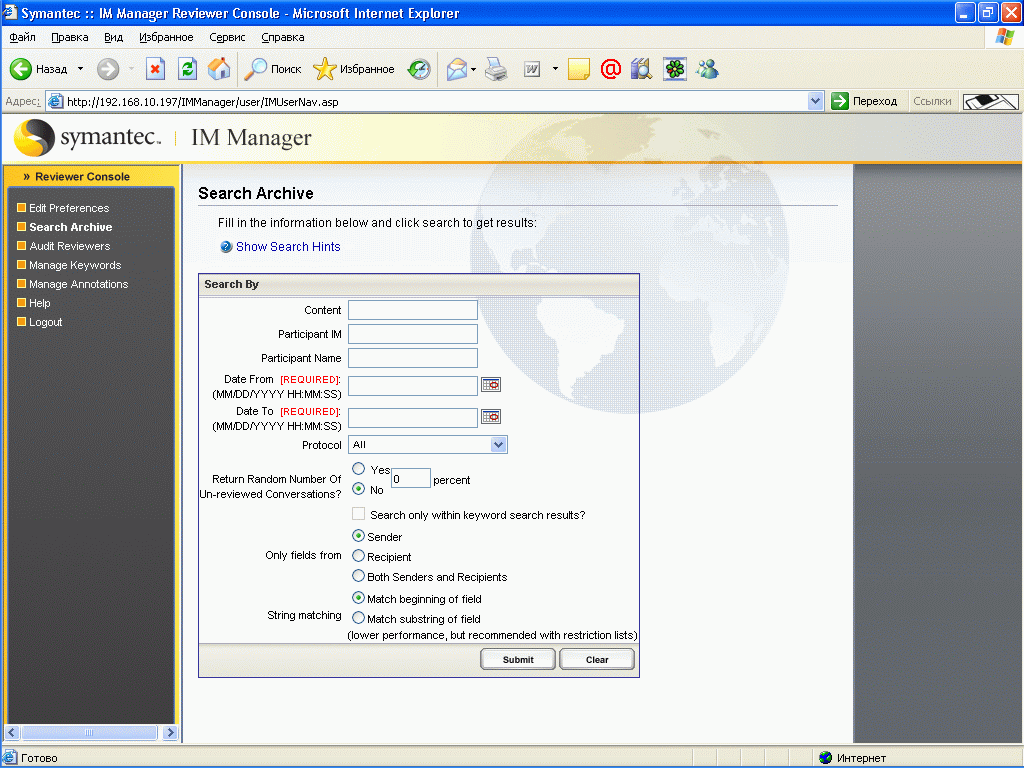1024x768 pixels.
Task: Click Show Search Hints link
Action: click(x=288, y=247)
